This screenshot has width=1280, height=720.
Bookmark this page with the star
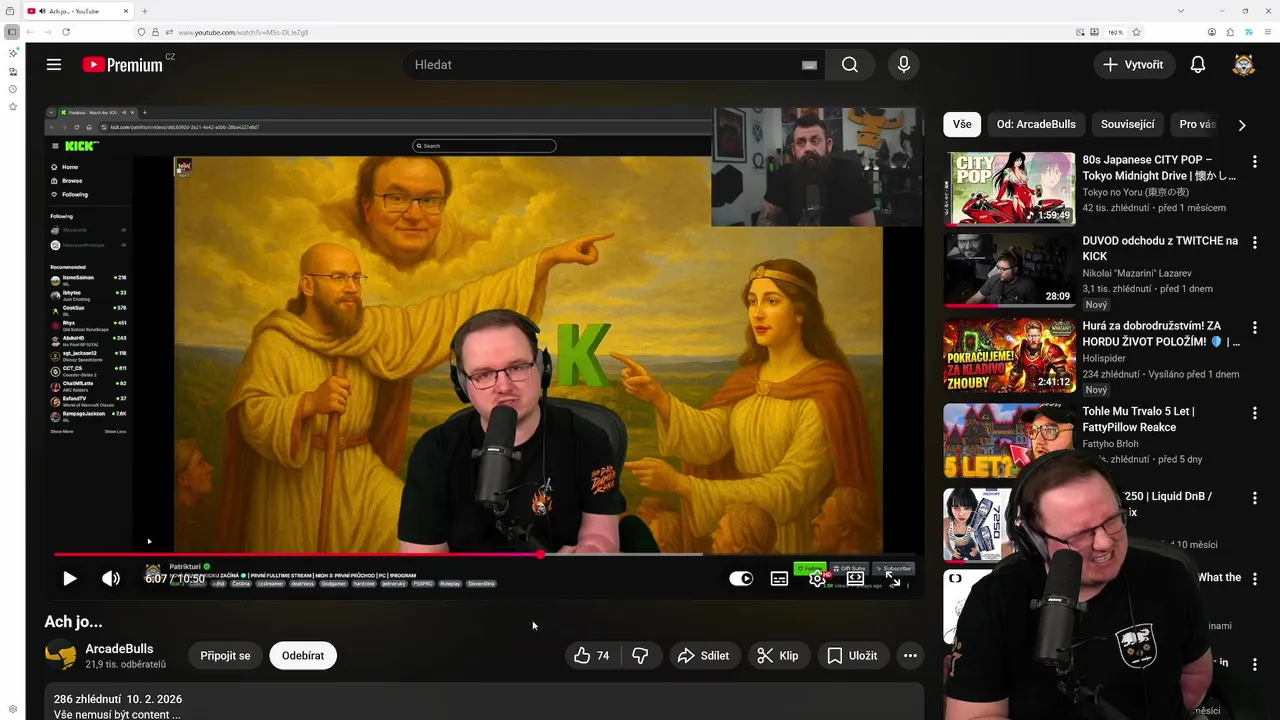coord(1137,32)
